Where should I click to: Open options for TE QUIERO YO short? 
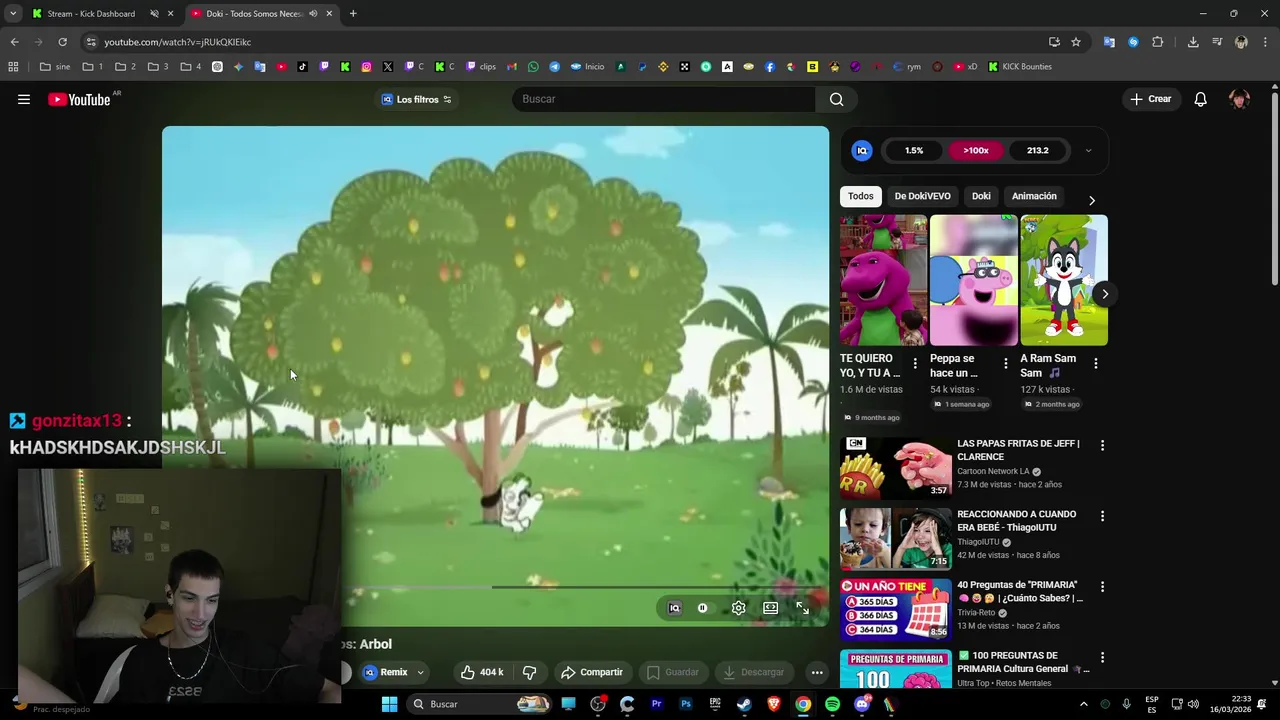coord(914,363)
